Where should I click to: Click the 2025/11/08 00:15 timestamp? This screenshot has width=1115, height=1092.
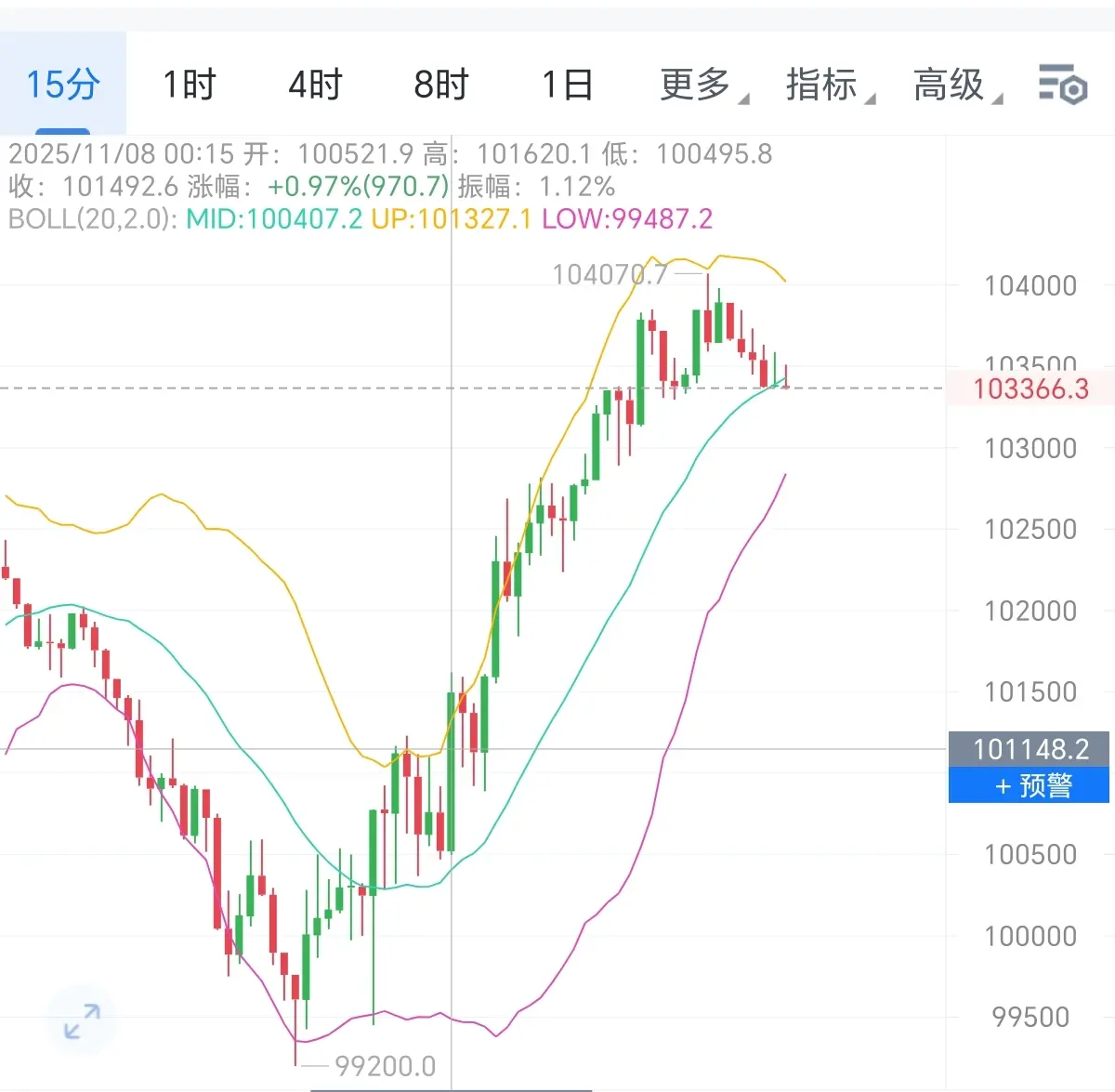pos(122,154)
